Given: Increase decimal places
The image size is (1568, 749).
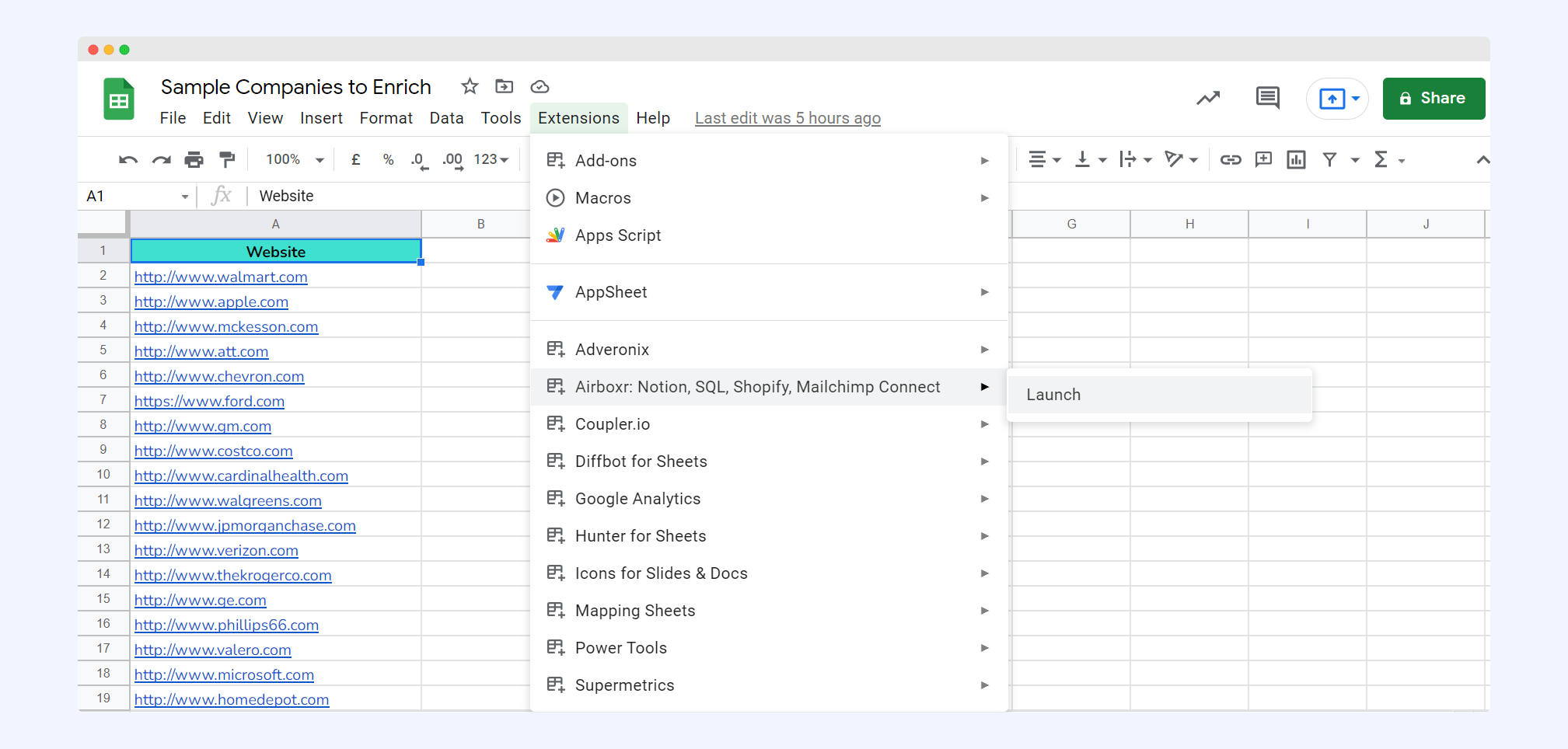Looking at the screenshot, I should (452, 160).
